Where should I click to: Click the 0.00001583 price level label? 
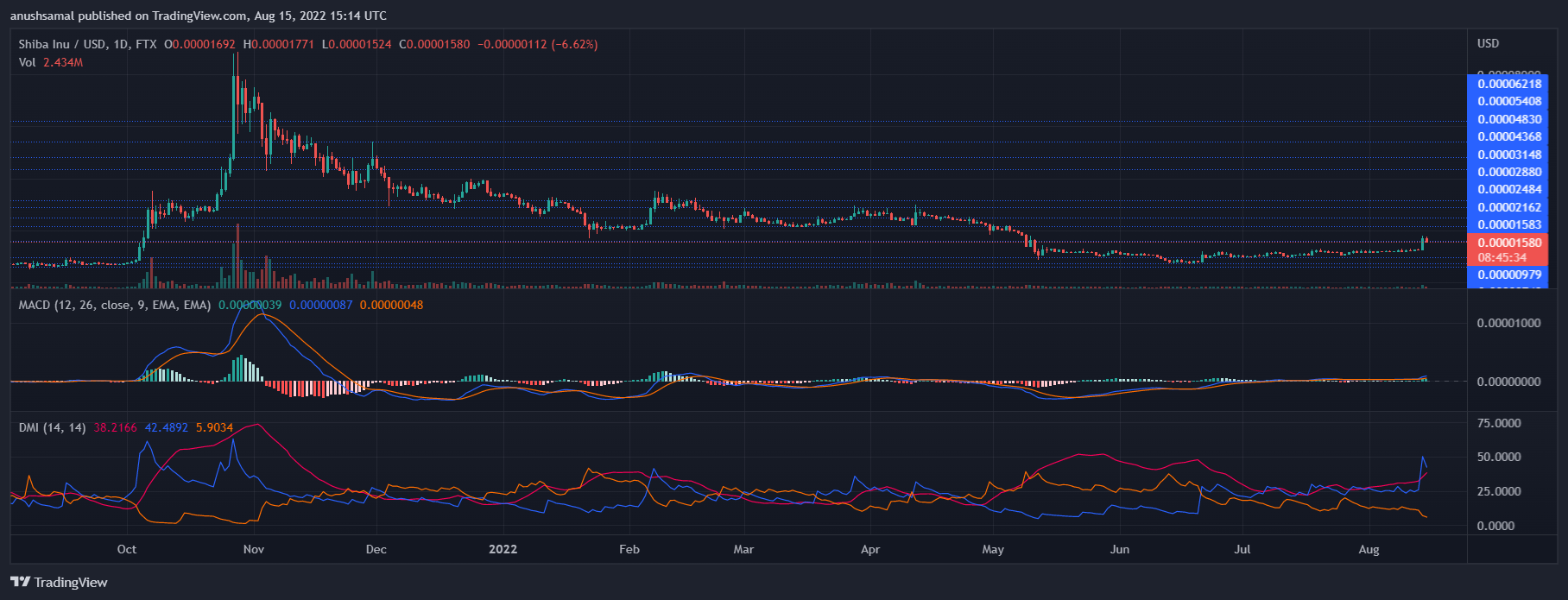coord(1509,224)
